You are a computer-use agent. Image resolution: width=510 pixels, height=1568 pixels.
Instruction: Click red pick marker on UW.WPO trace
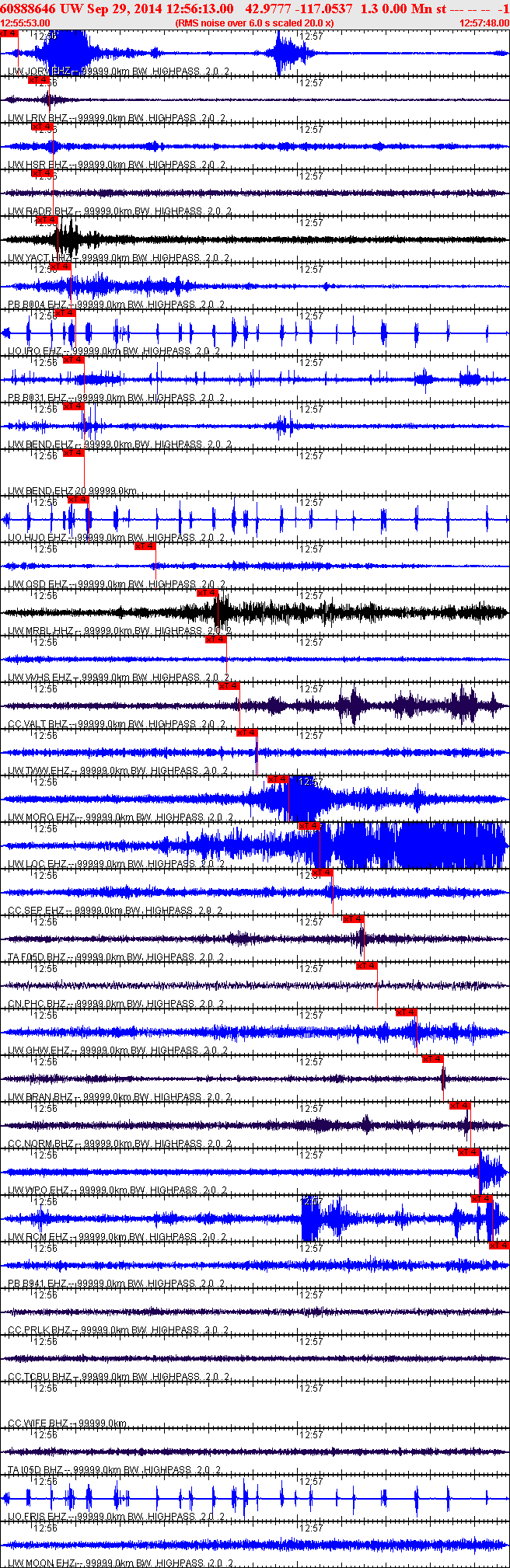click(x=469, y=1152)
